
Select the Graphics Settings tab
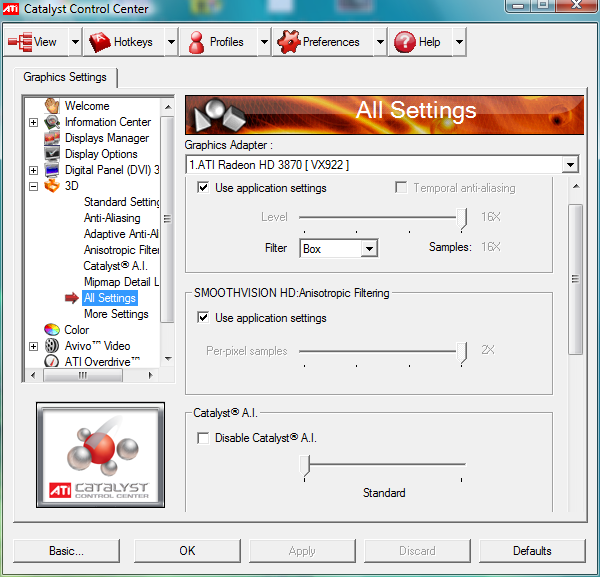click(65, 77)
